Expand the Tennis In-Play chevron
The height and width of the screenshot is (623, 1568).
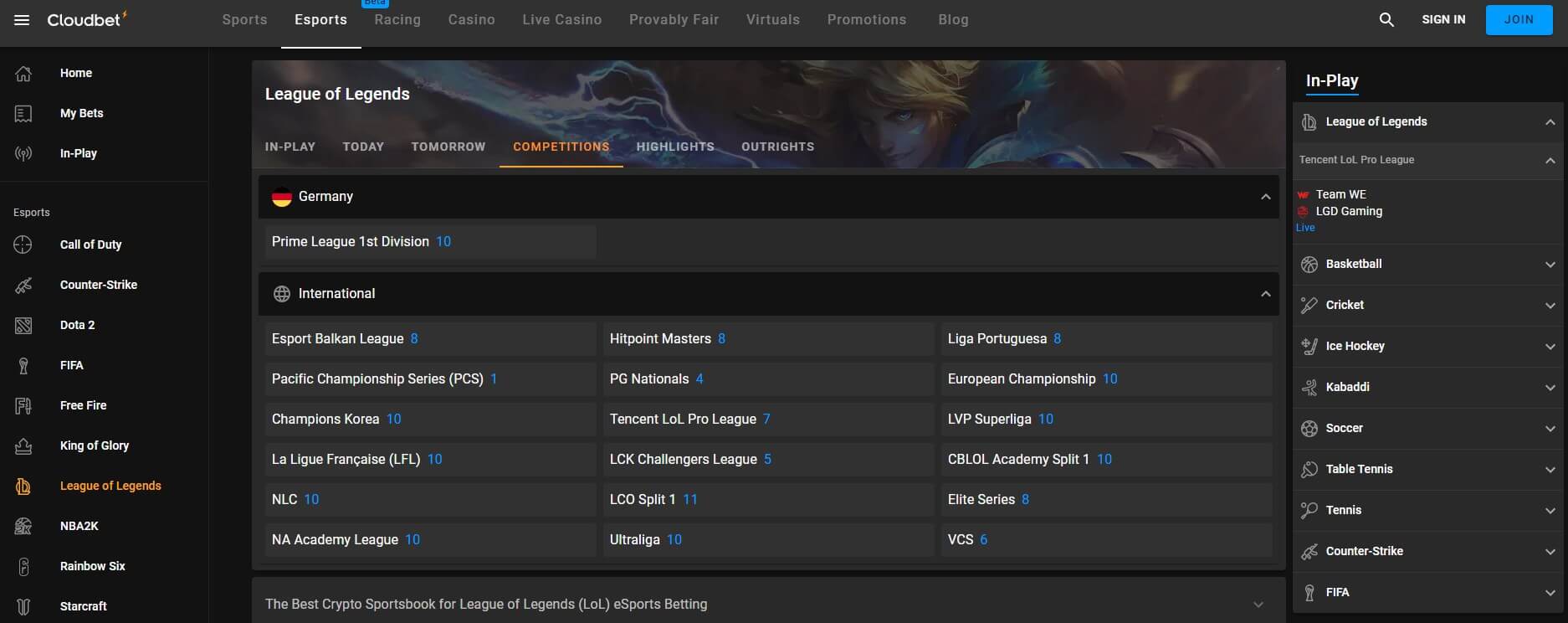click(1550, 511)
